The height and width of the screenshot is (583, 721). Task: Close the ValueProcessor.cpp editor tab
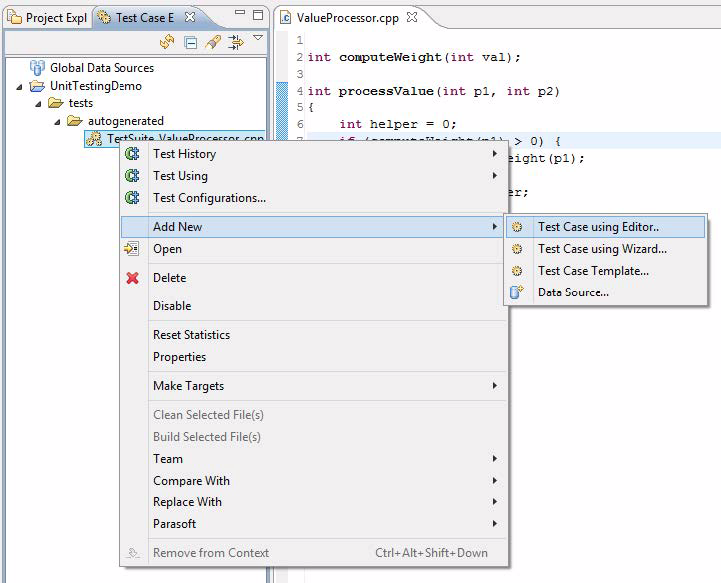click(x=412, y=17)
